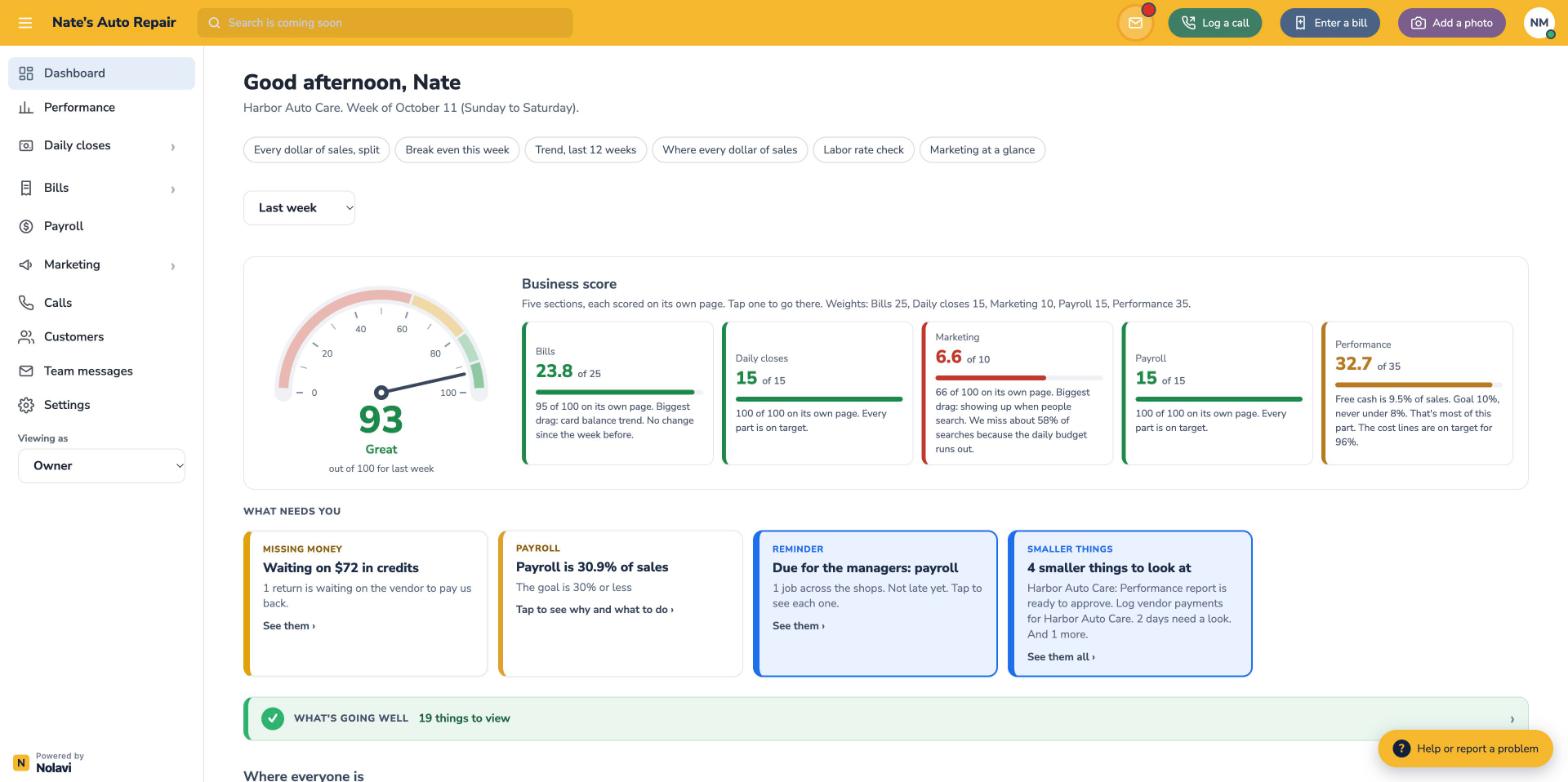
Task: Click the Dashboard grid icon
Action: click(26, 73)
